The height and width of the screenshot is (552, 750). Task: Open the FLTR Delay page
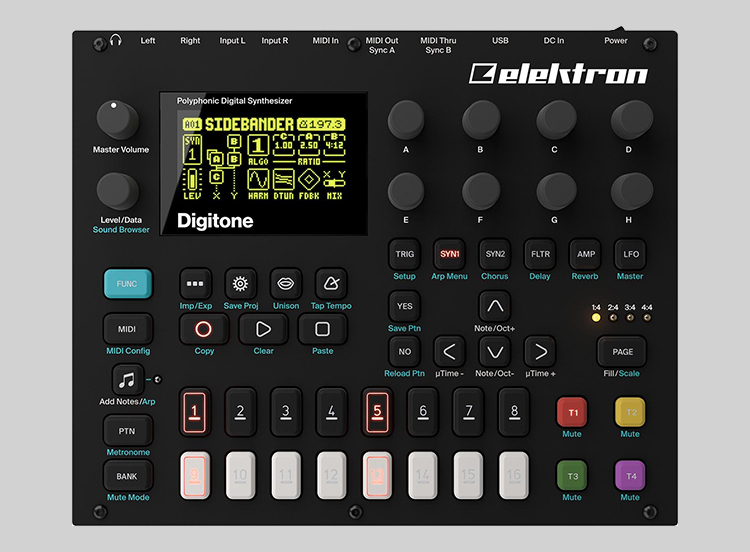tap(540, 254)
